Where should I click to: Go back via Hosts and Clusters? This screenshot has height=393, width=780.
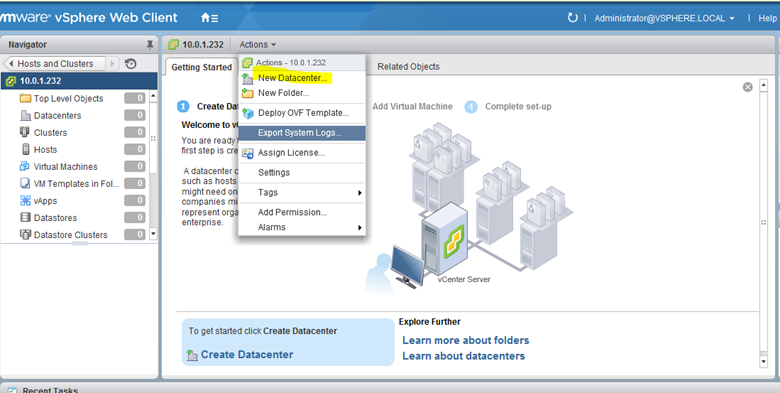(54, 64)
